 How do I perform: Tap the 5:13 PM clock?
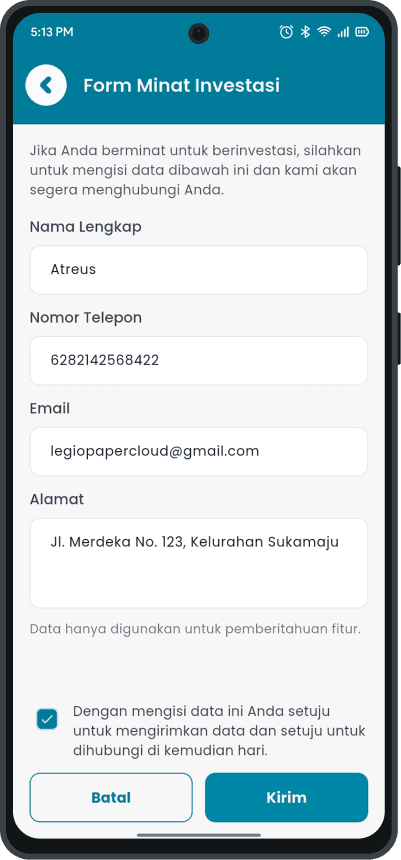point(52,32)
